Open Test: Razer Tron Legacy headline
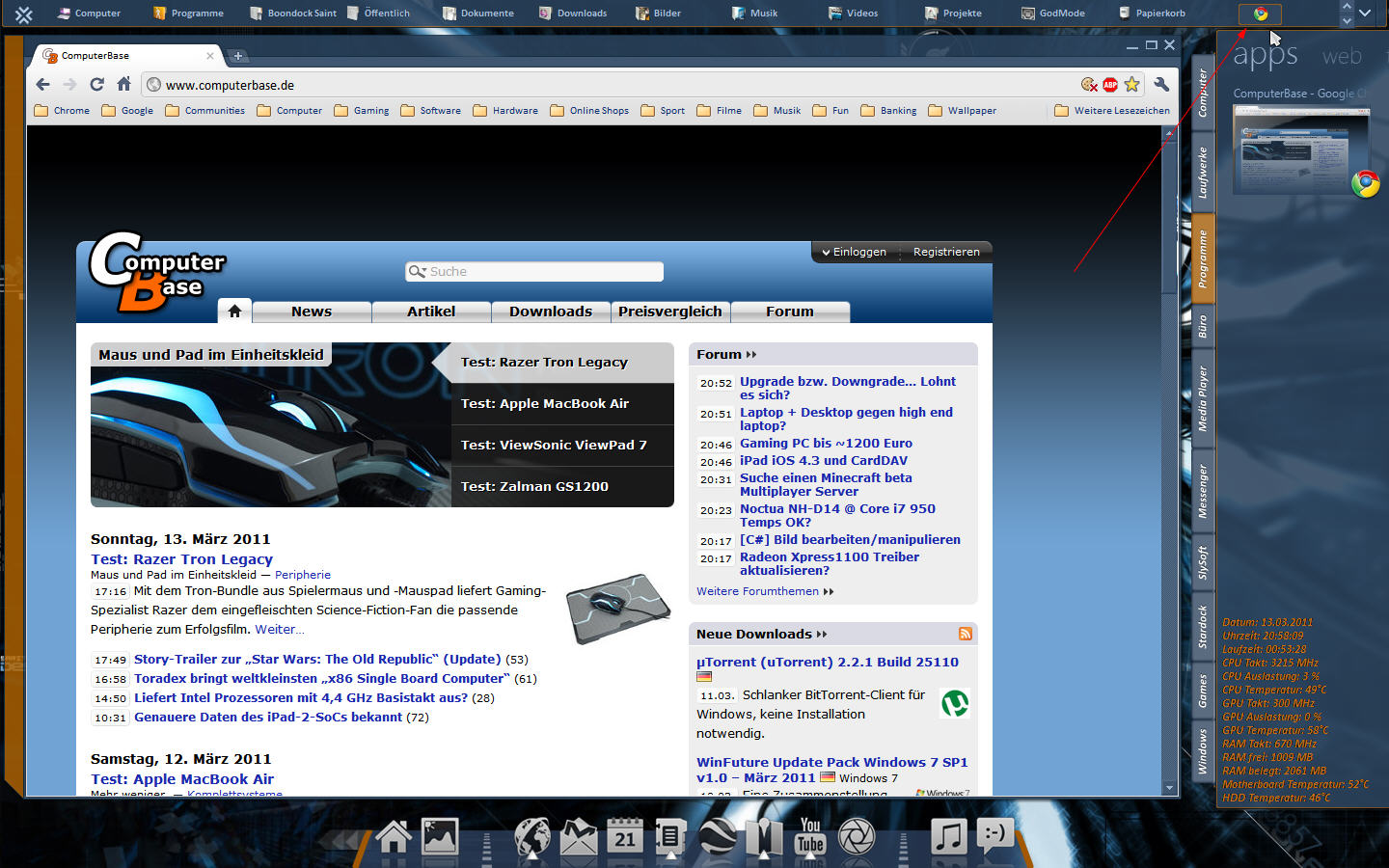This screenshot has height=868, width=1389. tap(181, 559)
